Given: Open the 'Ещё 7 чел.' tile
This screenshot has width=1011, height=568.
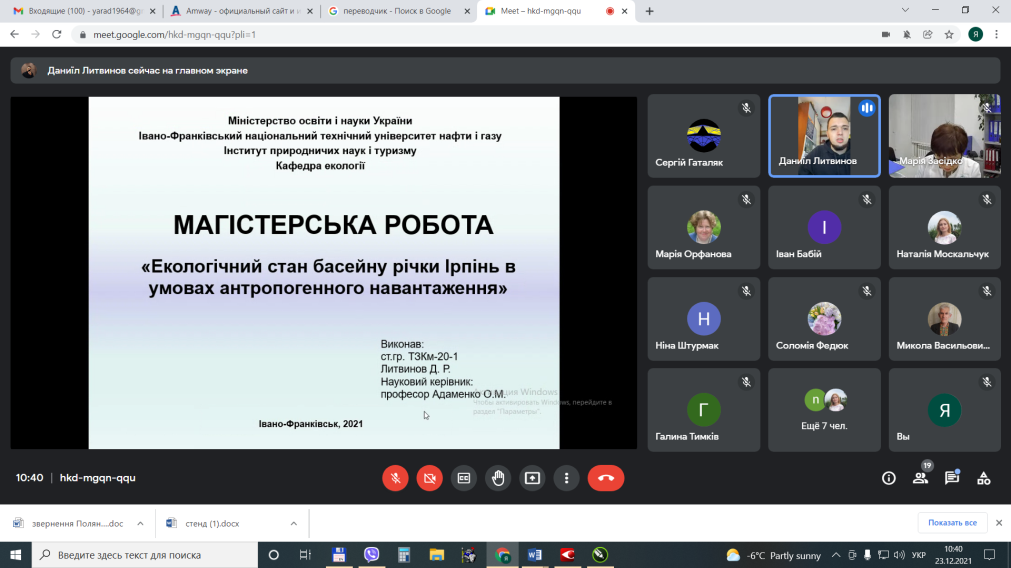Looking at the screenshot, I should (x=824, y=410).
